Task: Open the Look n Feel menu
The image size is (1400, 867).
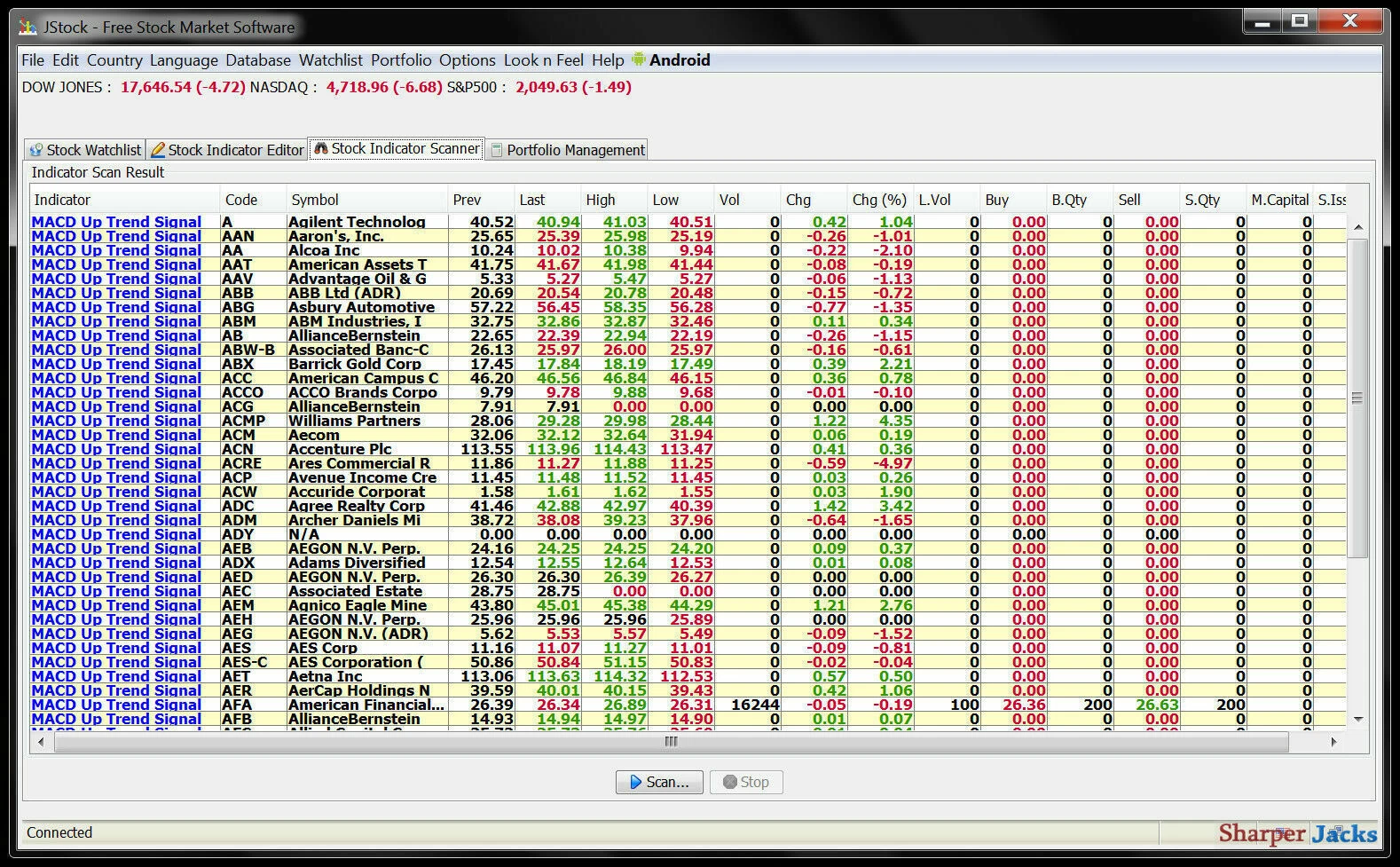Action: pyautogui.click(x=544, y=60)
